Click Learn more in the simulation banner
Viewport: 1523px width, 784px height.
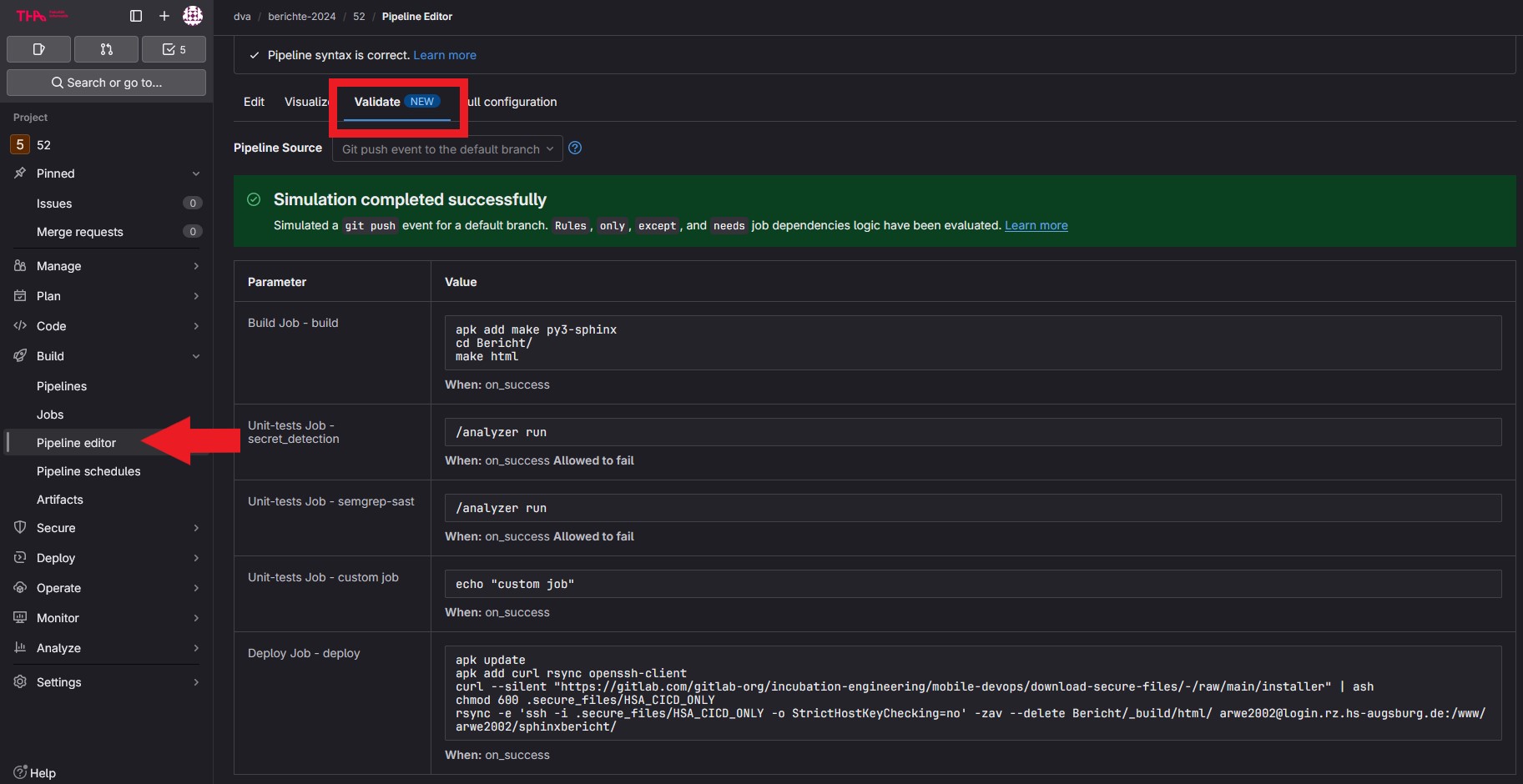point(1036,225)
